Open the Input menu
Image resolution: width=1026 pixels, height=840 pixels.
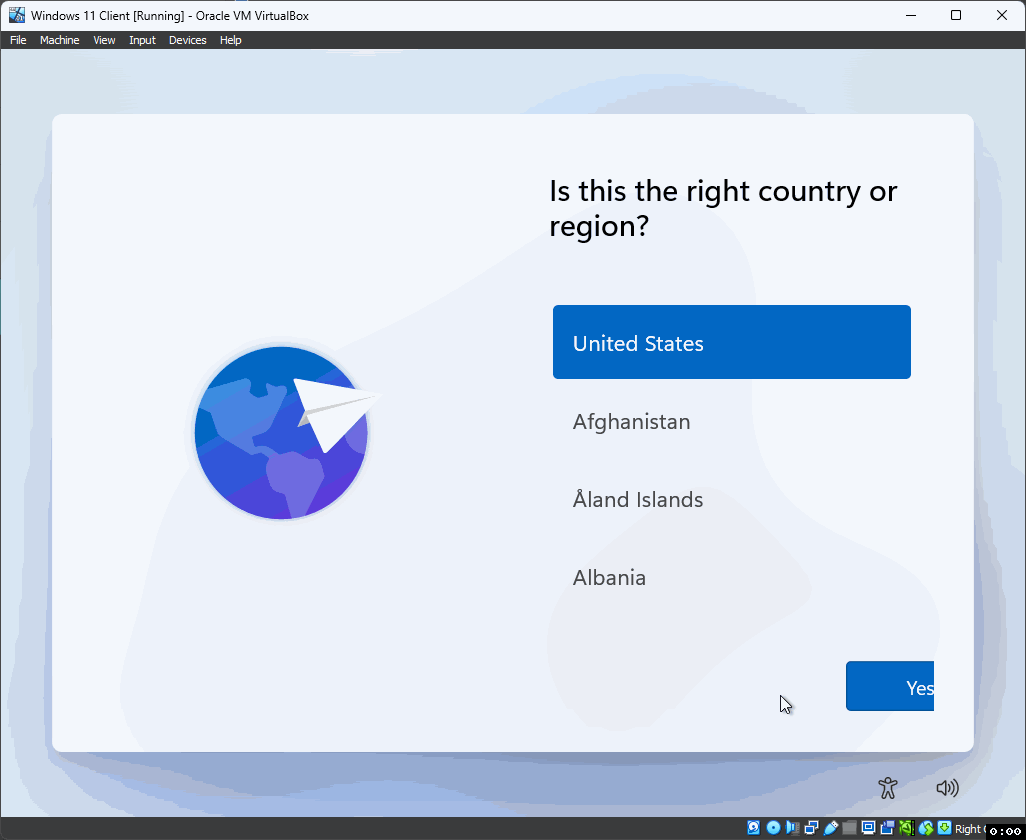coord(142,40)
